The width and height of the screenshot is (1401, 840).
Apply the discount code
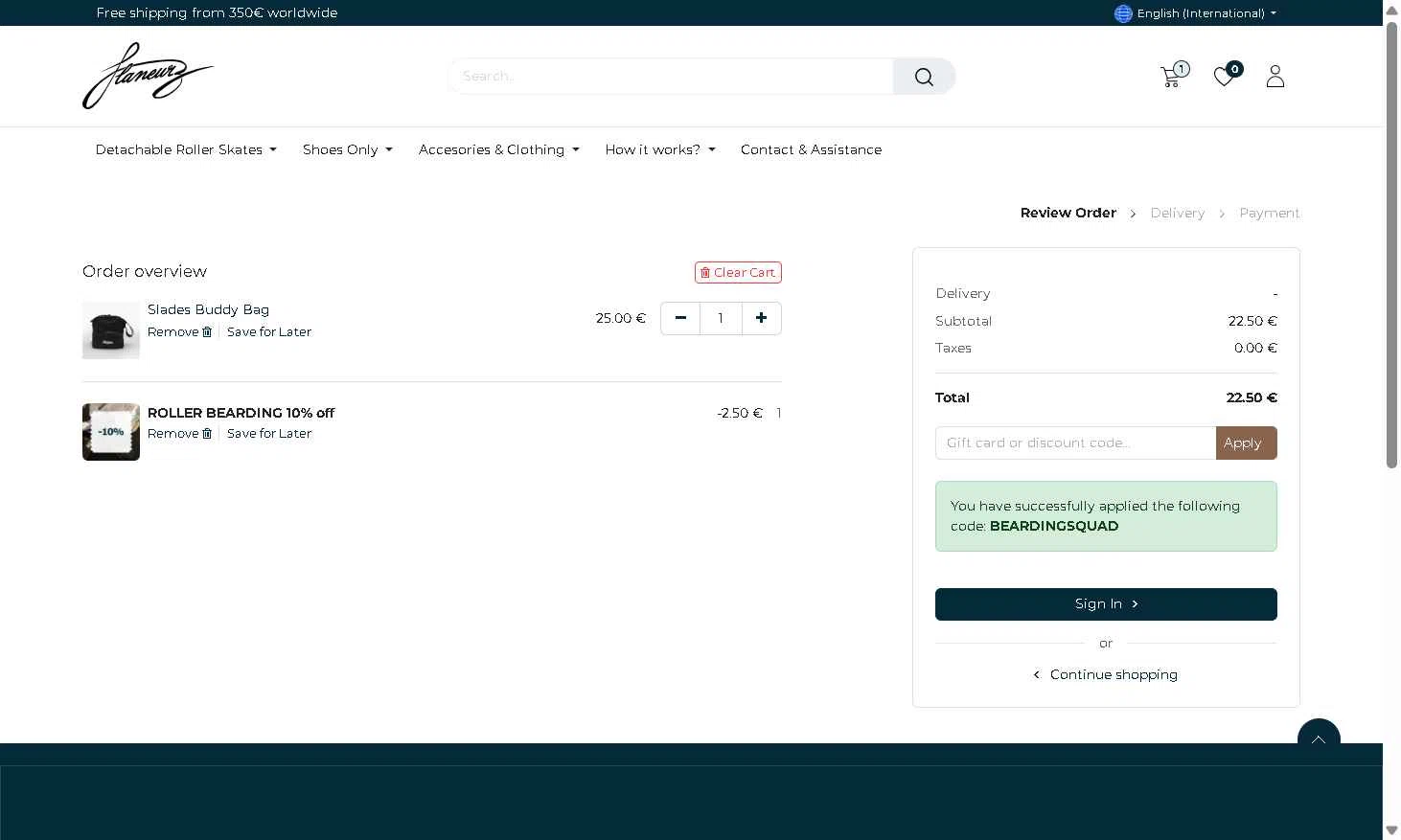tap(1246, 443)
